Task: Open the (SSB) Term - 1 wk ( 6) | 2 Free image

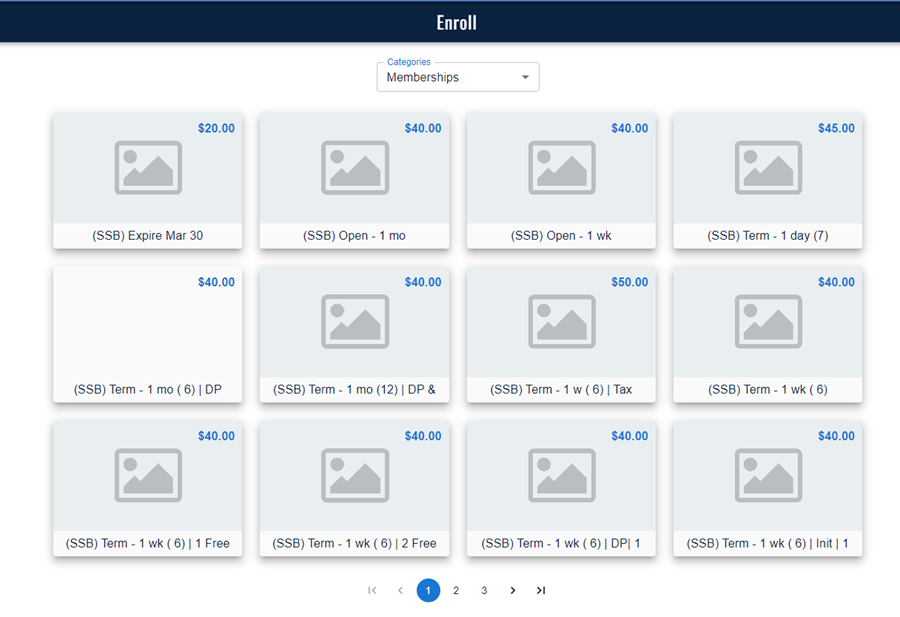Action: (x=355, y=476)
